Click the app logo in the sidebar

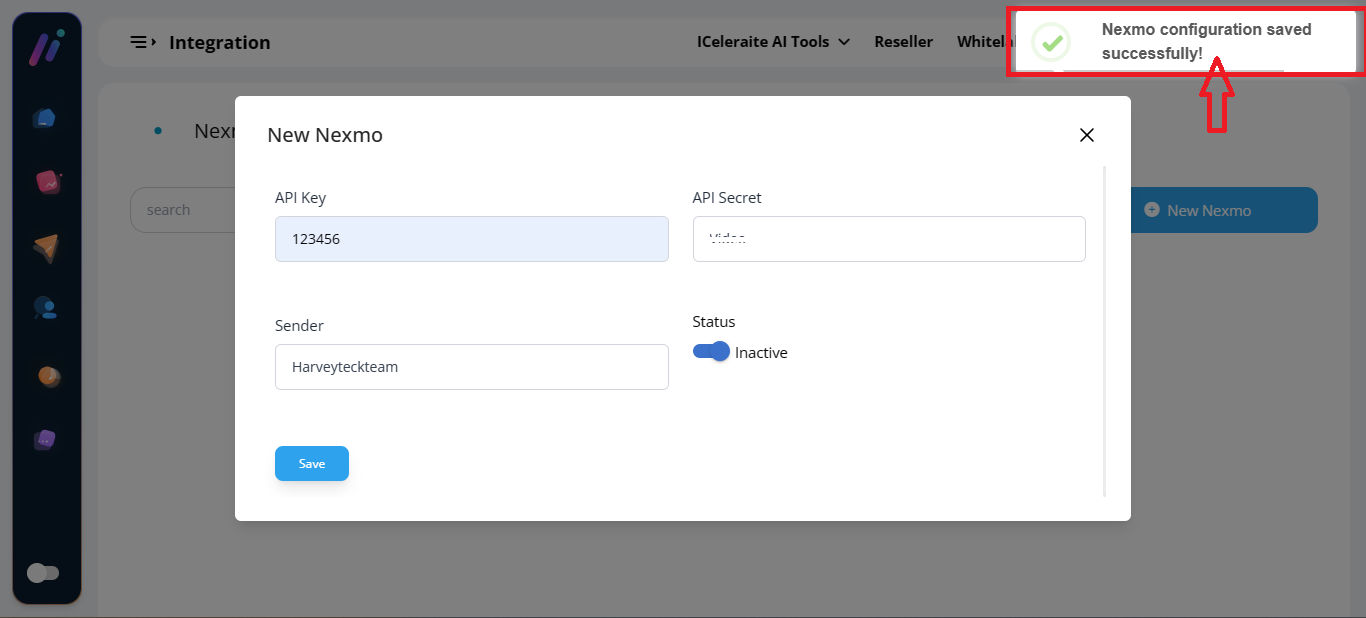(x=46, y=48)
